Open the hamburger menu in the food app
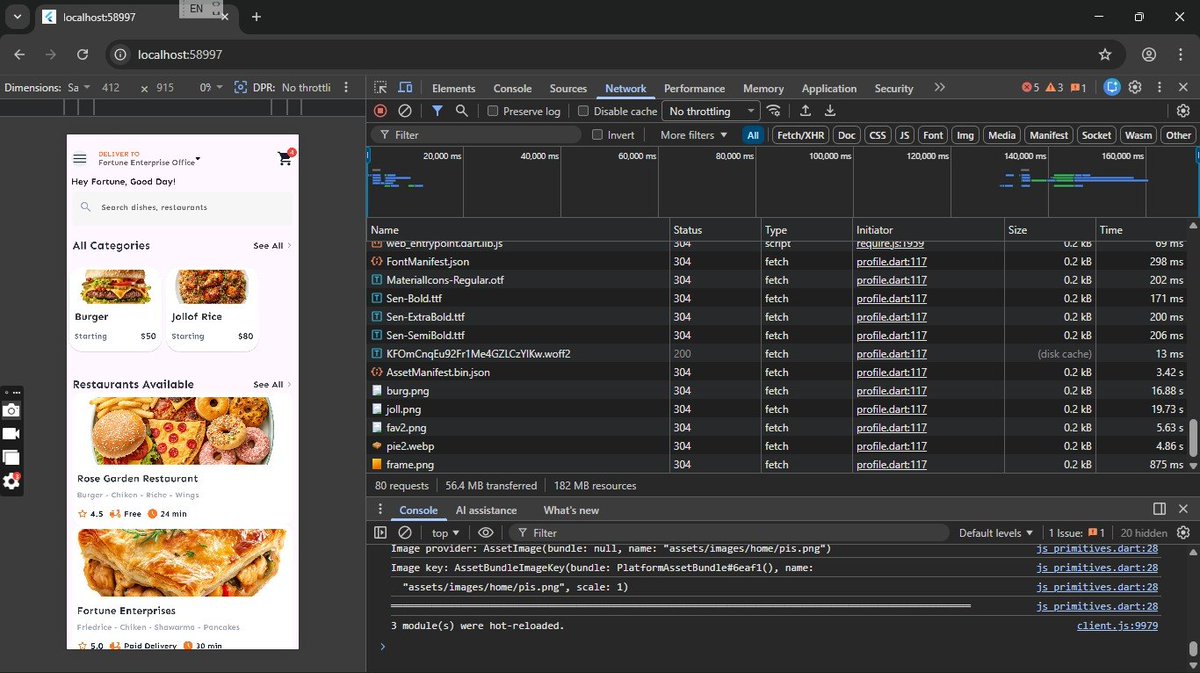1200x673 pixels. [x=80, y=158]
